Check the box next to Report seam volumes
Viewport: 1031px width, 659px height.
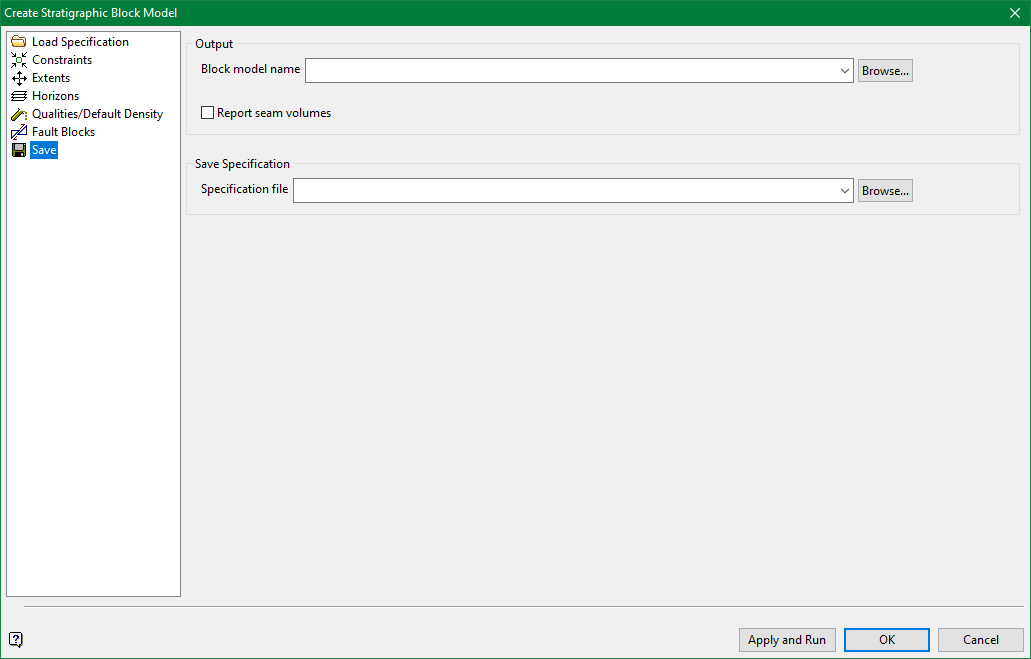tap(207, 113)
